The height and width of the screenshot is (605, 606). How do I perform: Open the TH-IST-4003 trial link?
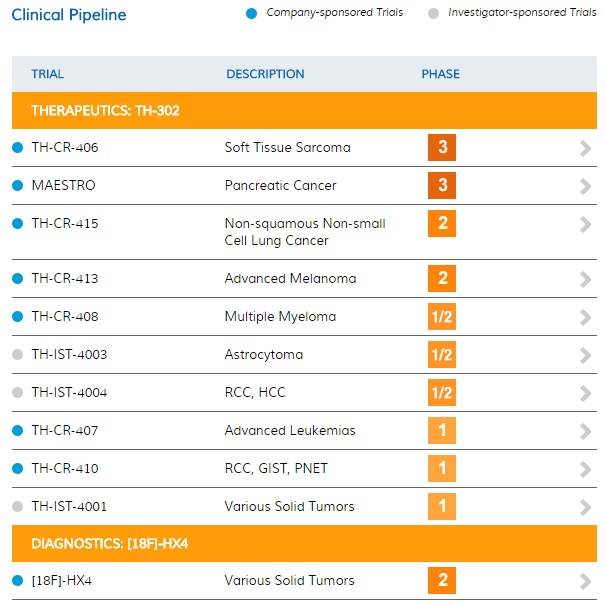tap(69, 355)
